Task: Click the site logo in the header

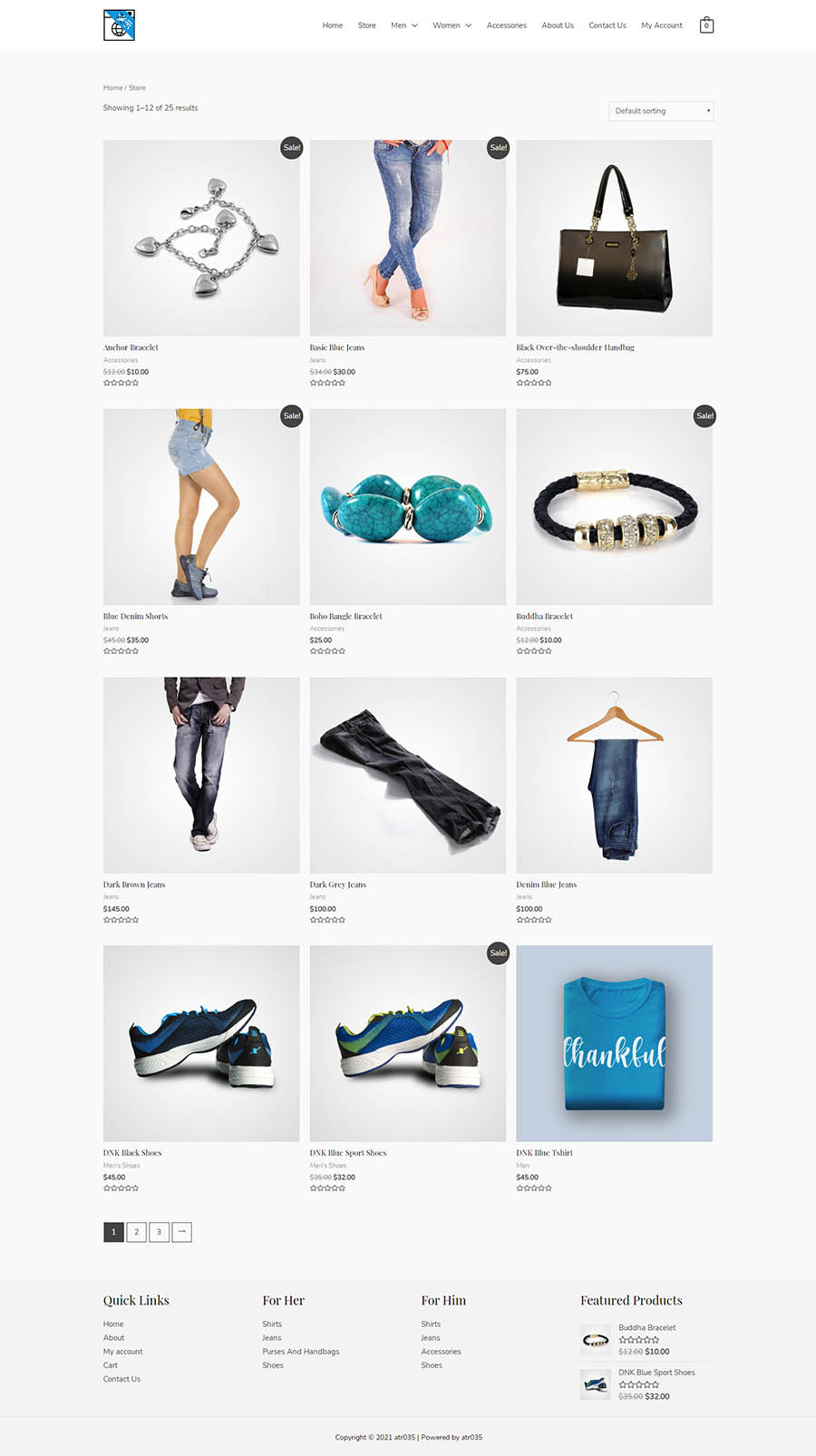Action: coord(119,25)
